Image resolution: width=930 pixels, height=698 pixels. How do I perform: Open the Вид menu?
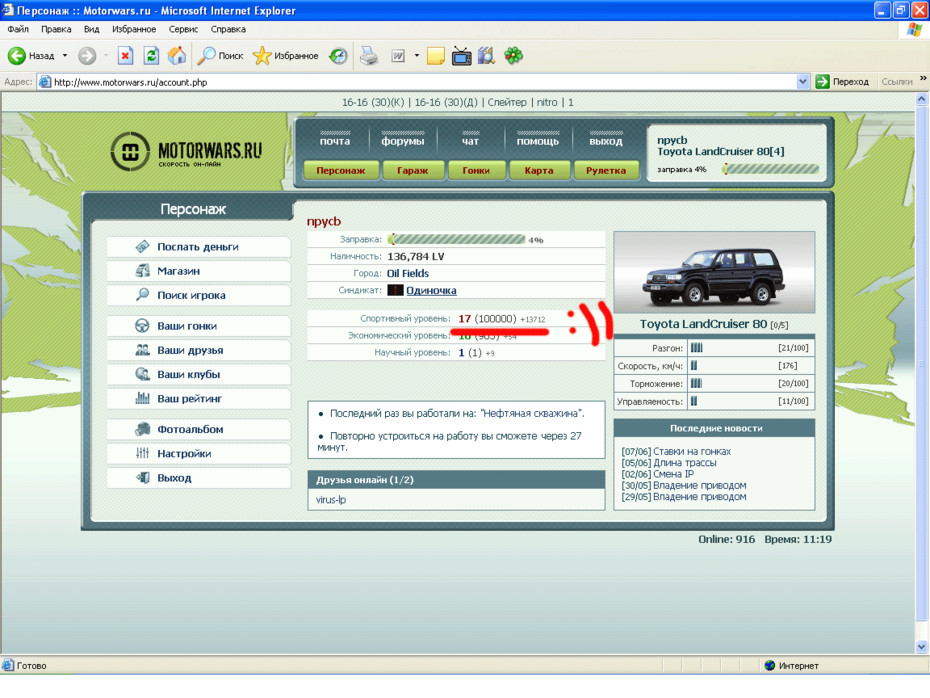point(91,29)
